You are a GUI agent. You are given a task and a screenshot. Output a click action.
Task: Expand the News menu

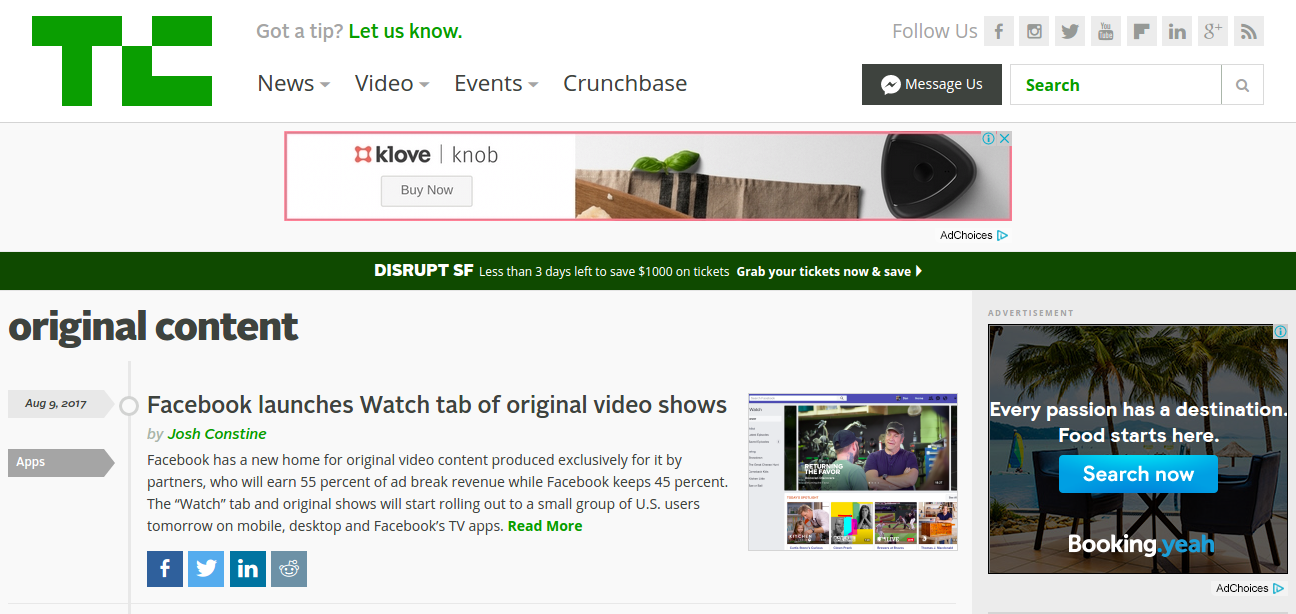(294, 83)
